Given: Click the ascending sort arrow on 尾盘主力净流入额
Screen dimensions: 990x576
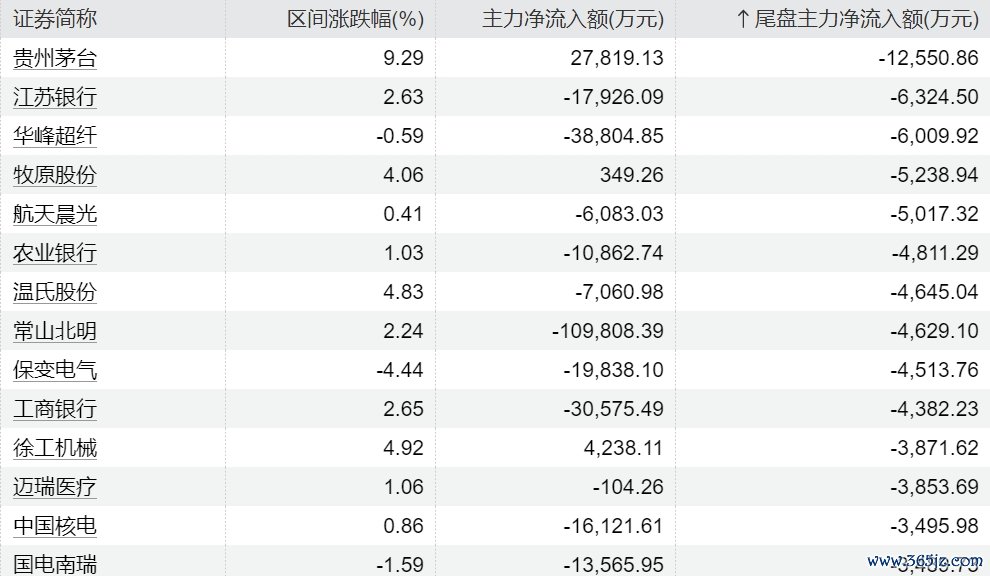Looking at the screenshot, I should click(742, 18).
